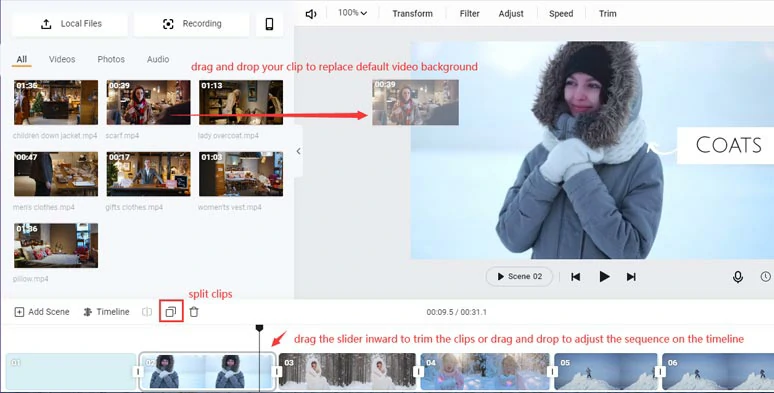Click the trim handle between scenes 03 and 04

(419, 372)
